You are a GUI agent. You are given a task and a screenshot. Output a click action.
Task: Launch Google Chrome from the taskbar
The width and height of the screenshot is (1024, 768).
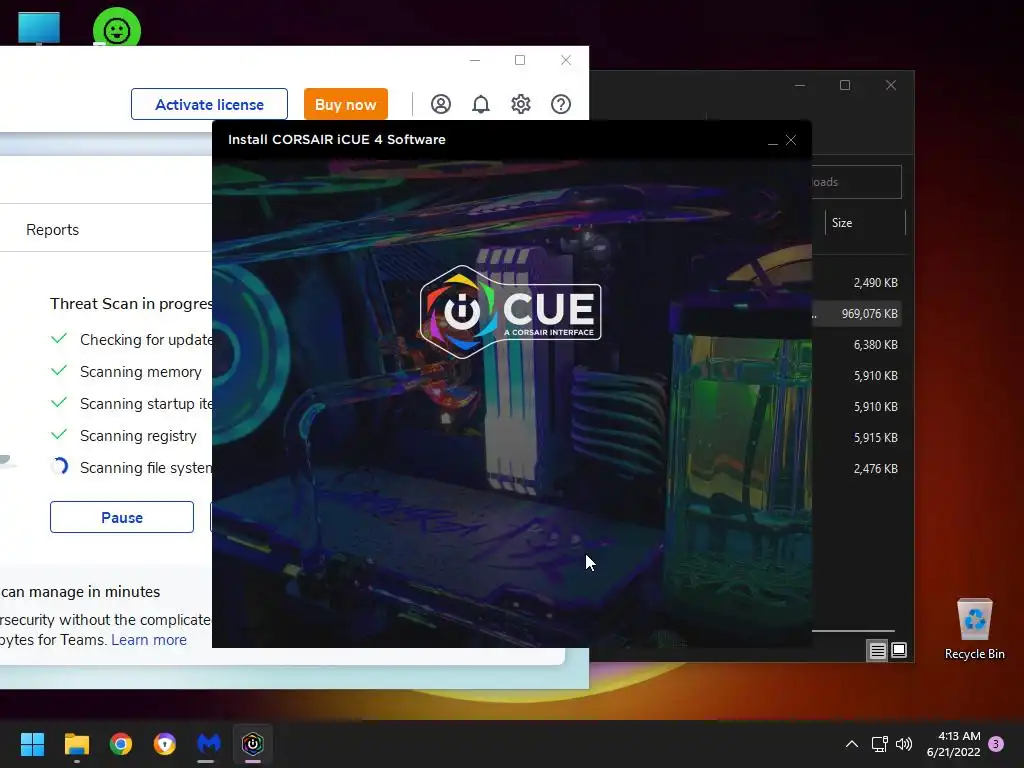pos(121,744)
